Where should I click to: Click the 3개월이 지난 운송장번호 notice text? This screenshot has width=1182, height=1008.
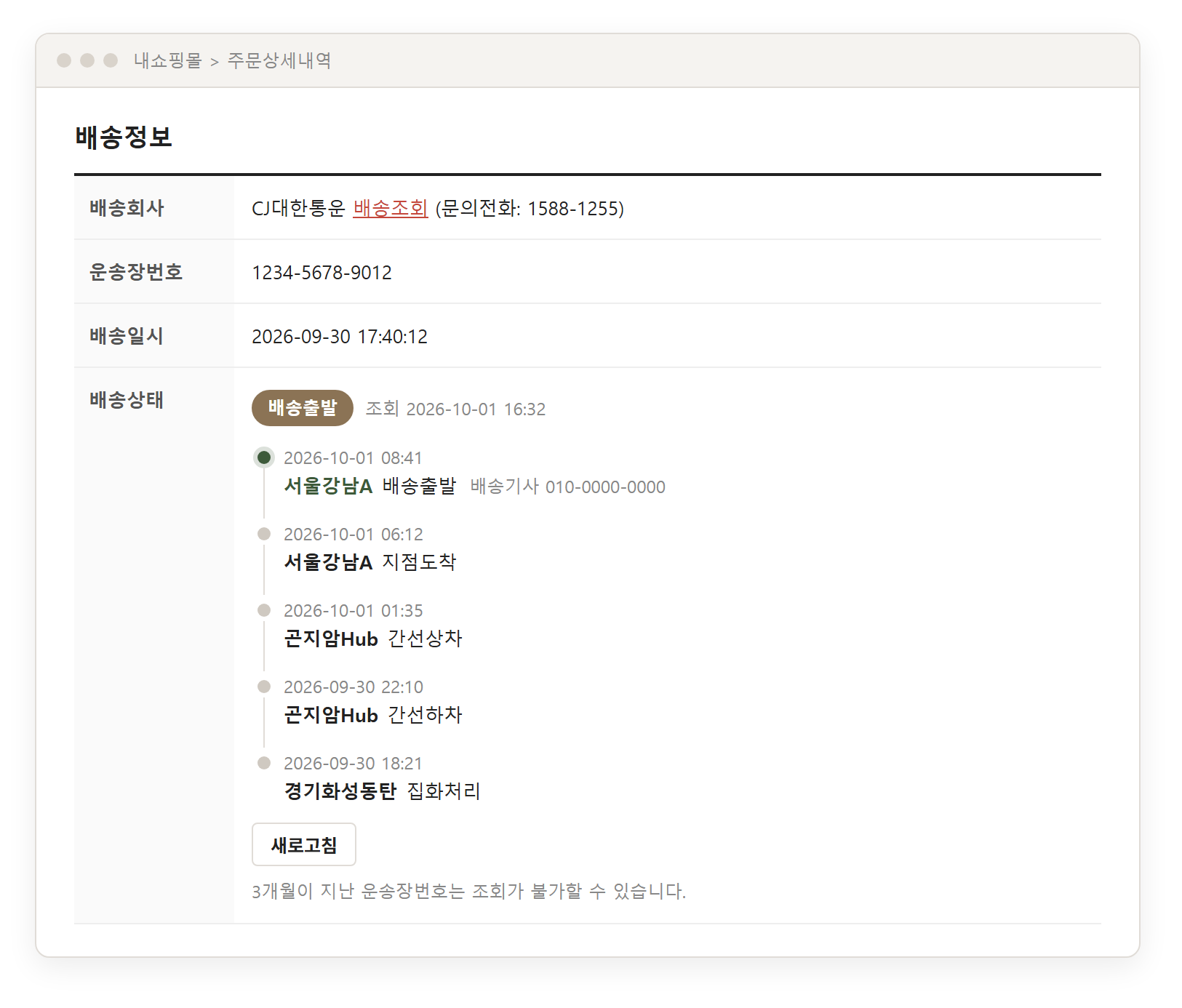coord(469,891)
